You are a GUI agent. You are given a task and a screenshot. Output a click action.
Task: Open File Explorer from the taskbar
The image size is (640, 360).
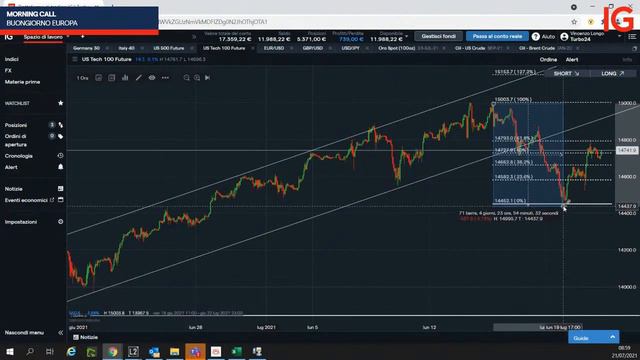175,351
